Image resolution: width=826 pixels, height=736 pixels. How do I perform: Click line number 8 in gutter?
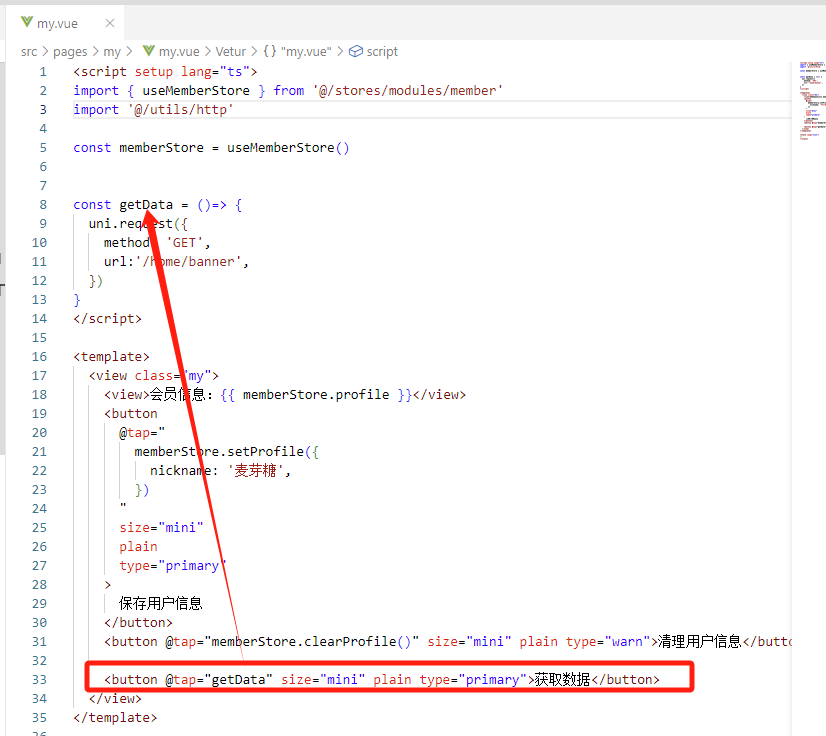tap(43, 204)
